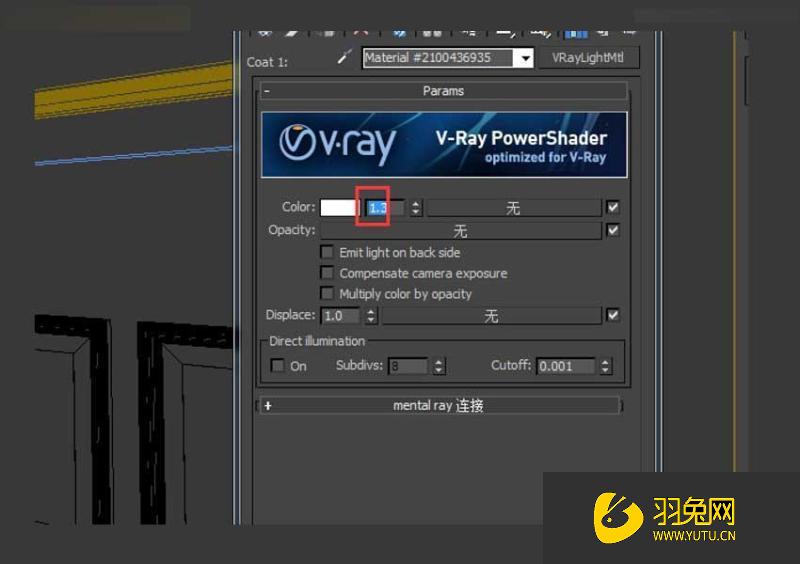The width and height of the screenshot is (800, 564).
Task: Click the Coat 1: label
Action: point(267,62)
